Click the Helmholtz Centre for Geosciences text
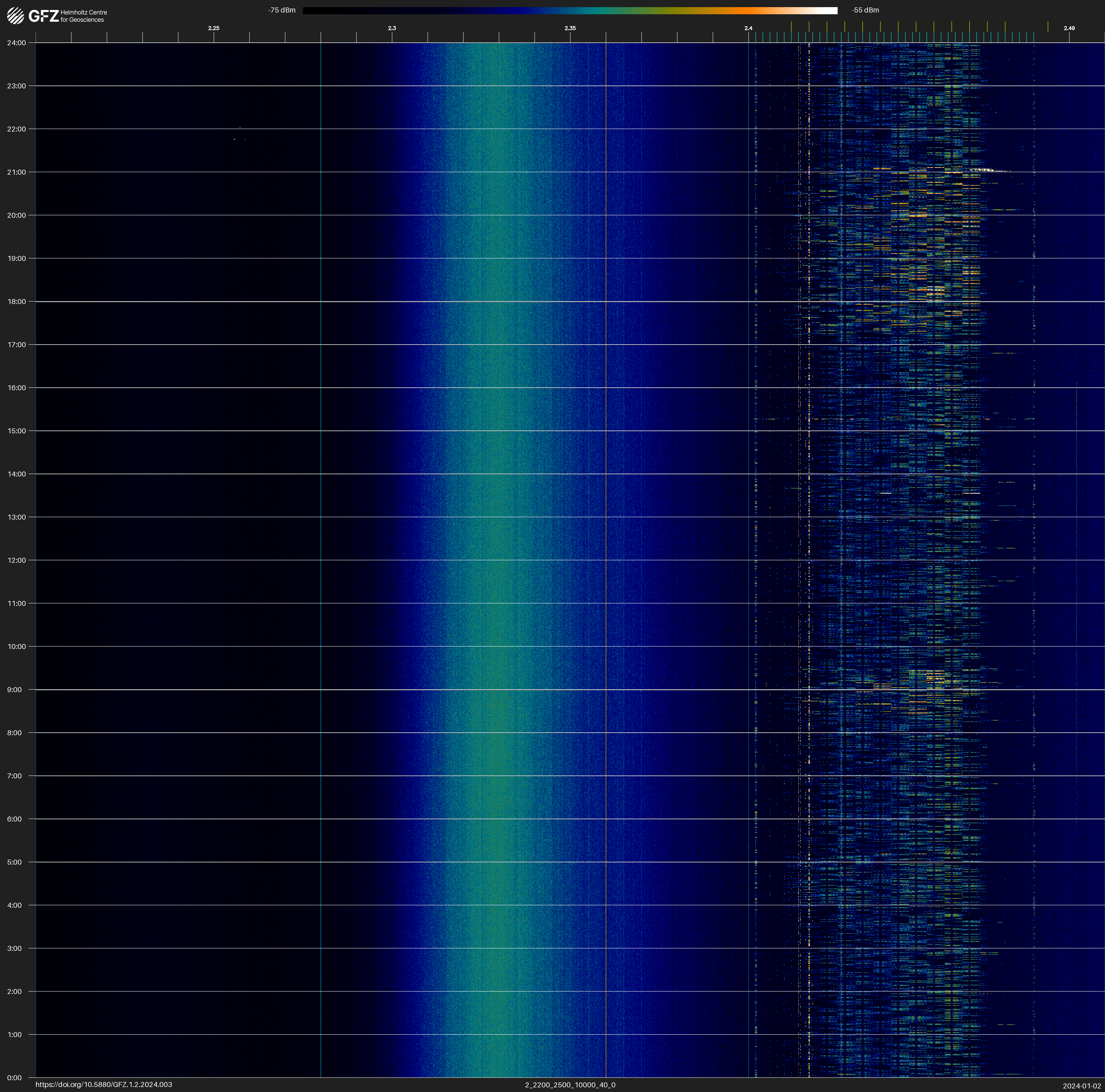Viewport: 1105px width, 1092px height. tap(83, 16)
